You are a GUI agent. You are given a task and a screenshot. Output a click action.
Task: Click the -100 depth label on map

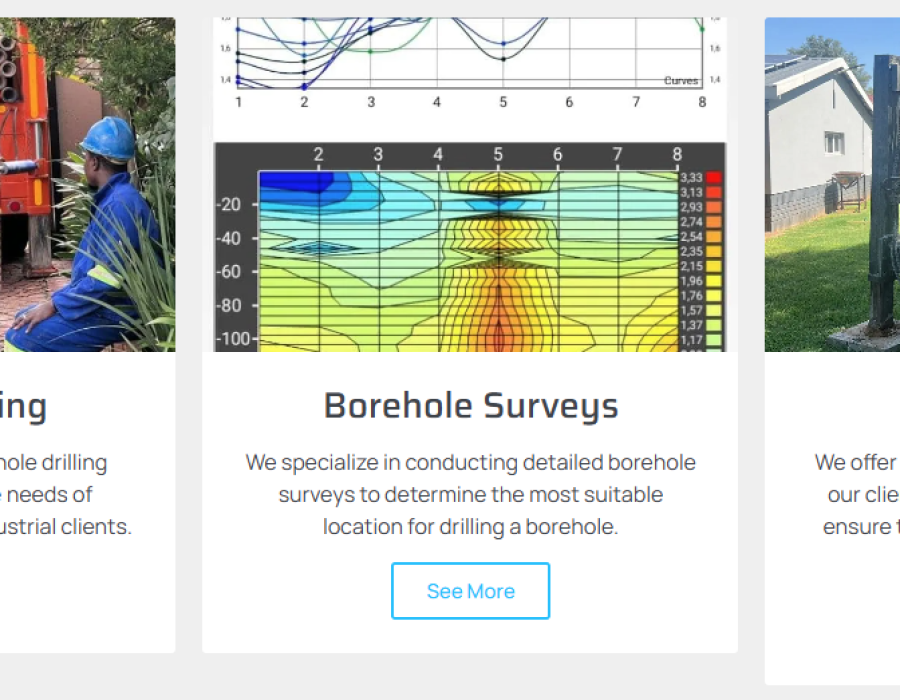[234, 339]
